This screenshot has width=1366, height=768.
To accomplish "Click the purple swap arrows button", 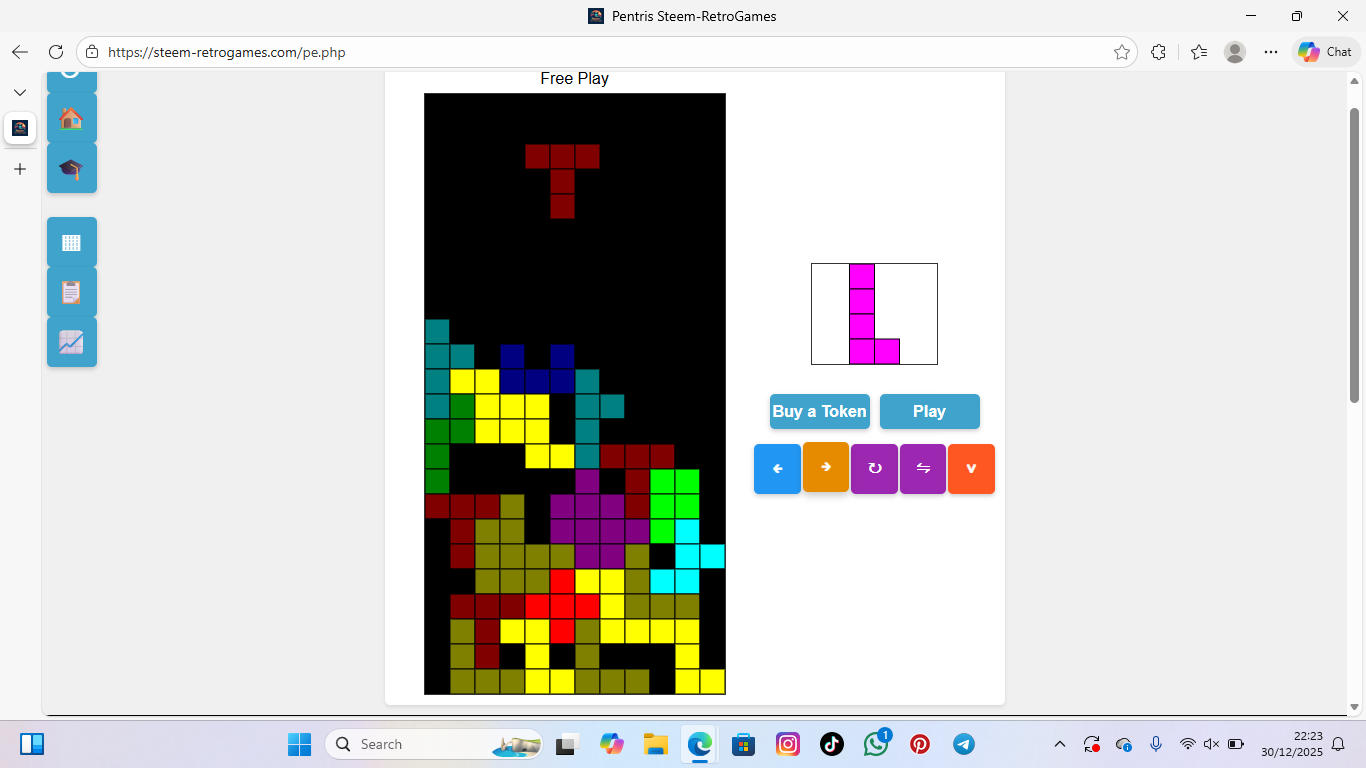I will click(x=923, y=469).
